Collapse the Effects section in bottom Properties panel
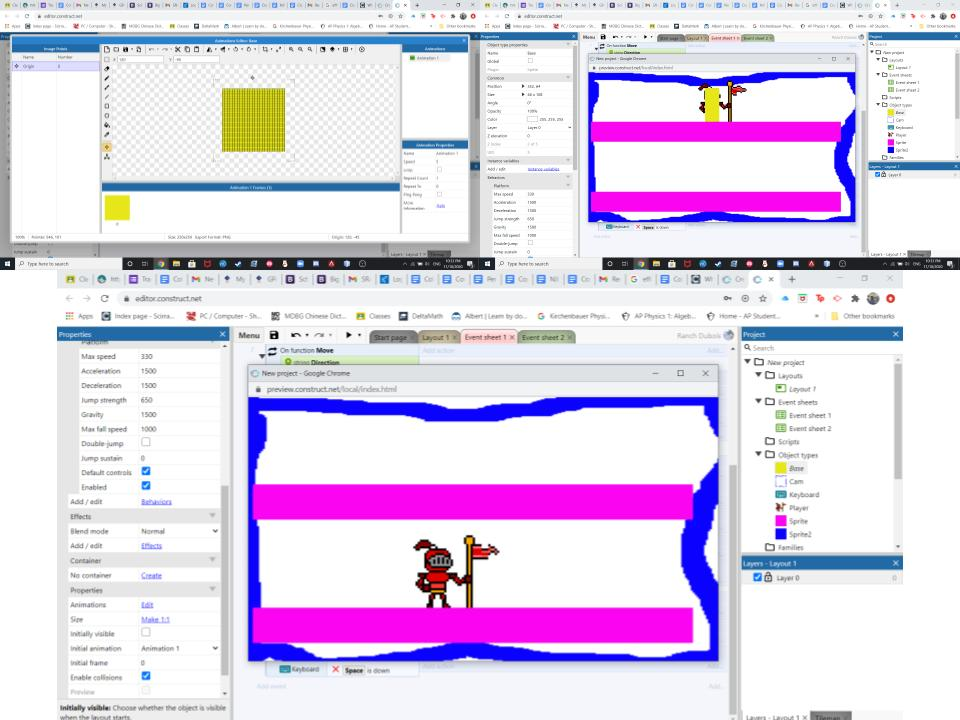 (212, 516)
